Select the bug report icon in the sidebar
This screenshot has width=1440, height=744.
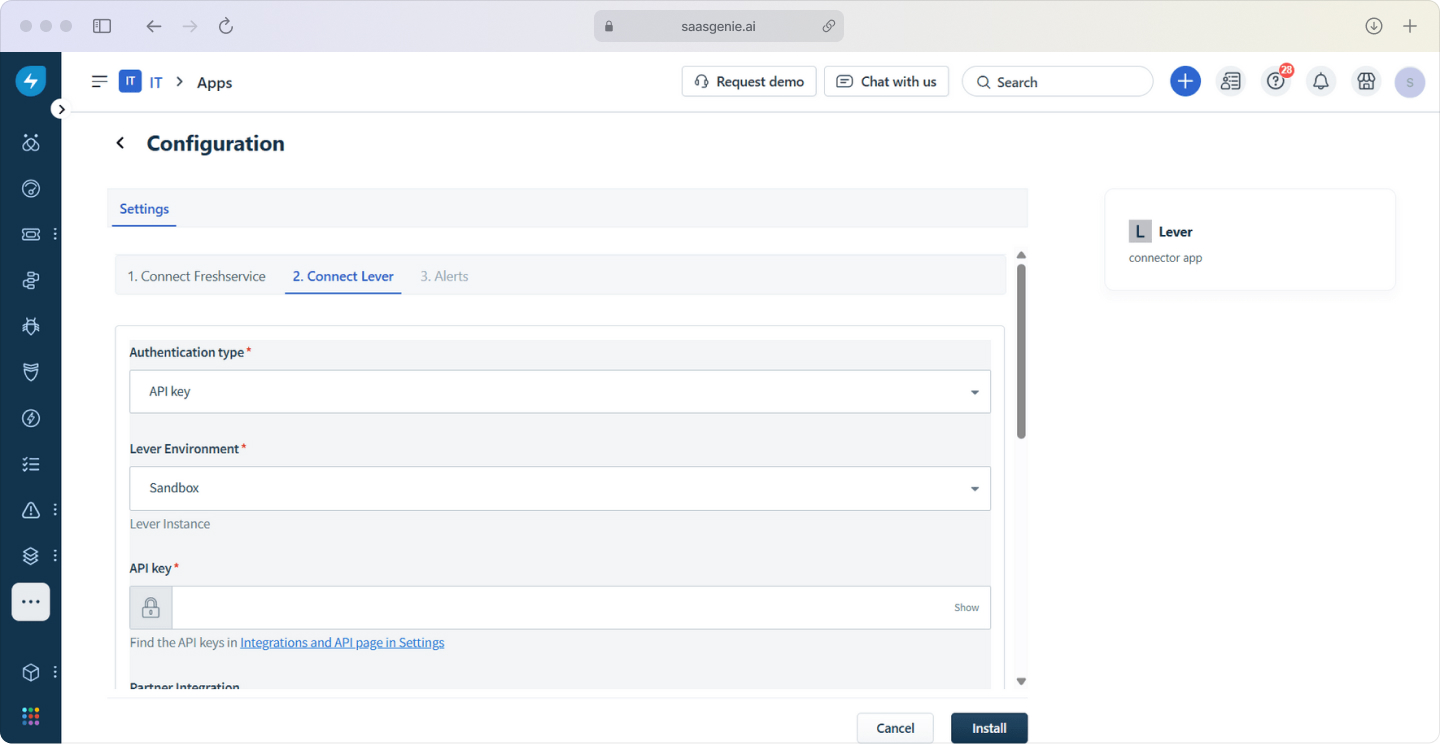tap(30, 326)
